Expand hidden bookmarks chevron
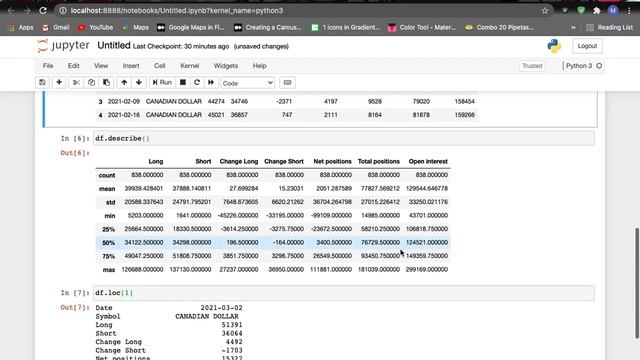 pos(573,27)
